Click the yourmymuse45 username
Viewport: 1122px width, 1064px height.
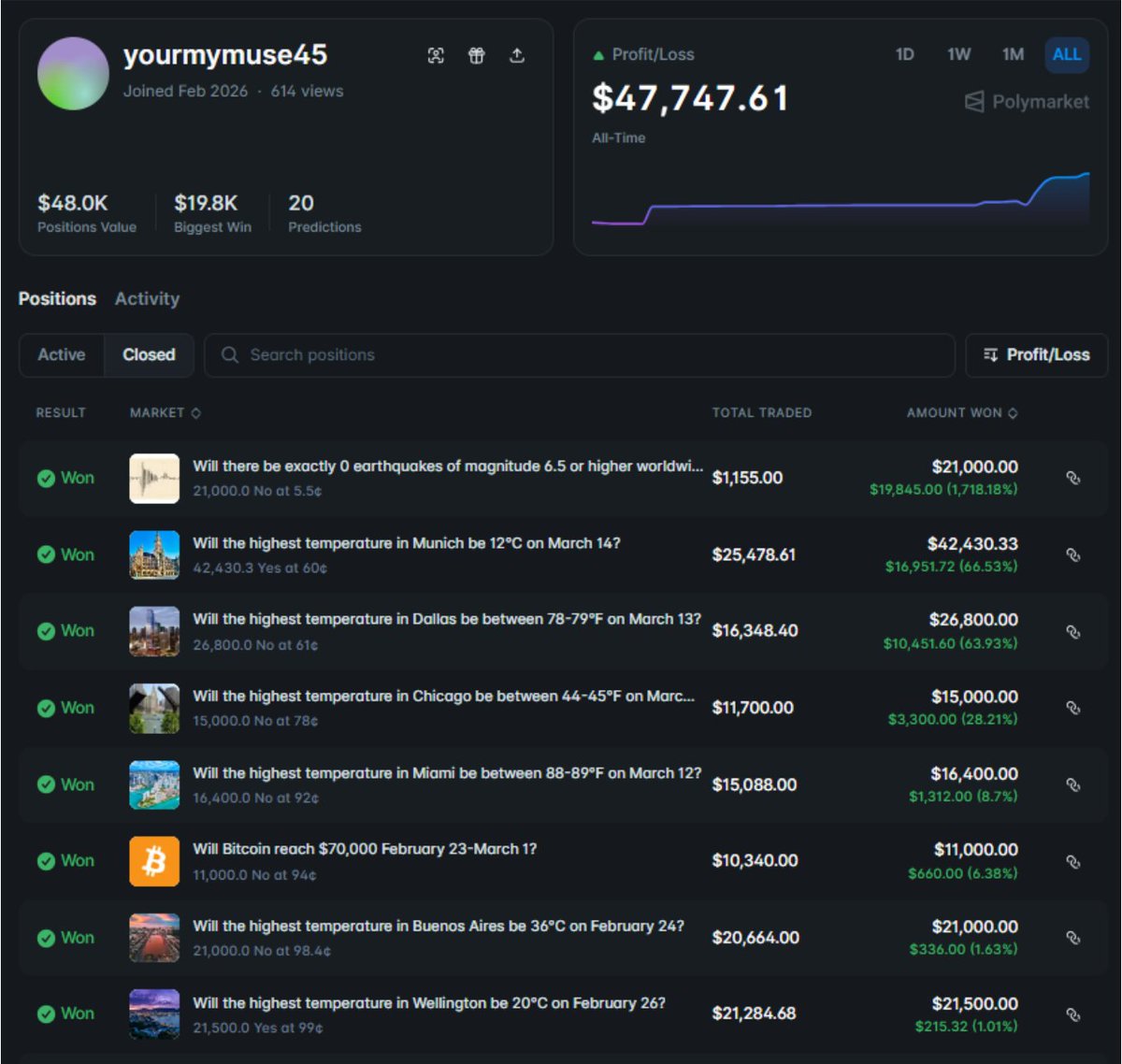point(225,54)
